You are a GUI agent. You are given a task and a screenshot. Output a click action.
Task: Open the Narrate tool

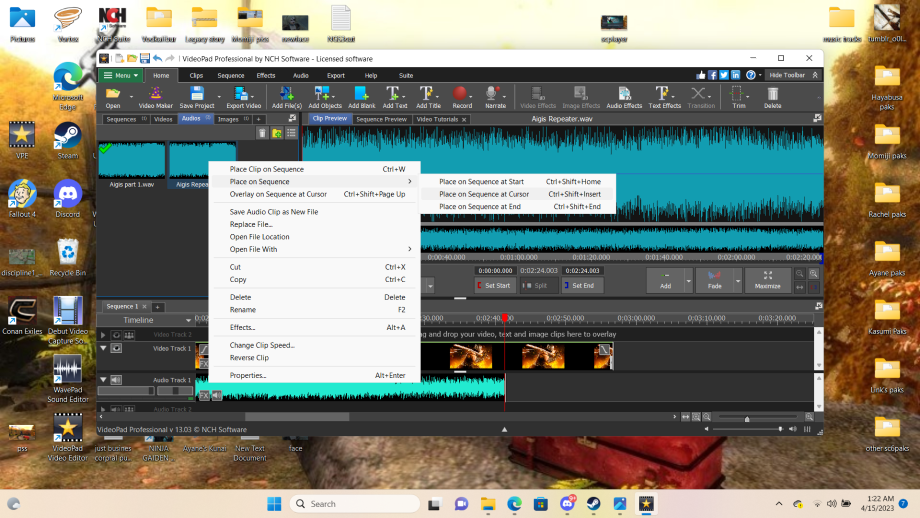pyautogui.click(x=495, y=97)
